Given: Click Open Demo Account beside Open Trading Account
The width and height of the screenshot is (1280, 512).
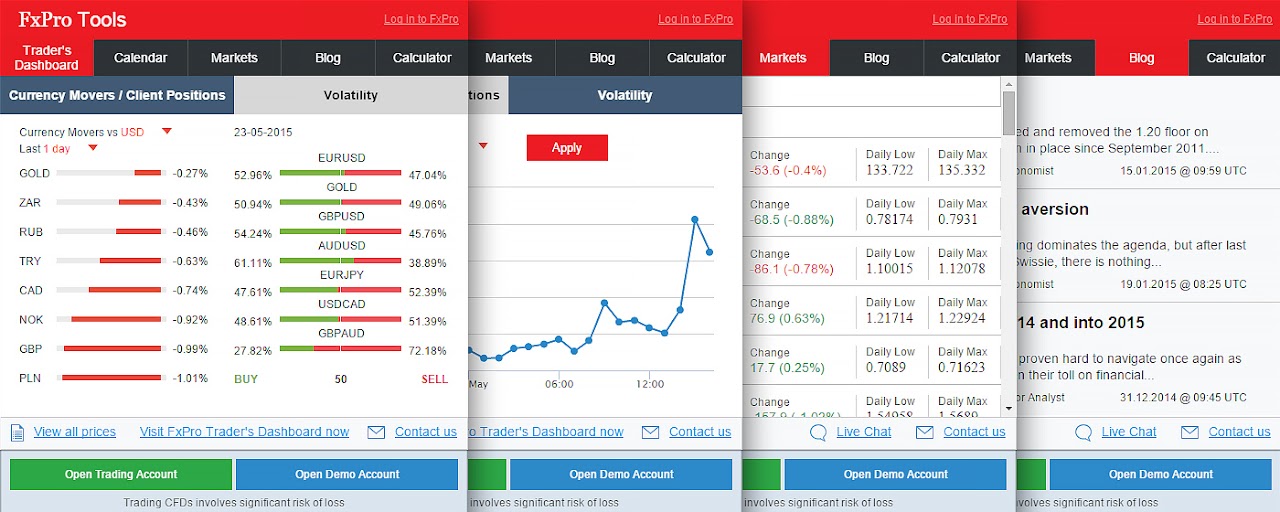Looking at the screenshot, I should (347, 474).
